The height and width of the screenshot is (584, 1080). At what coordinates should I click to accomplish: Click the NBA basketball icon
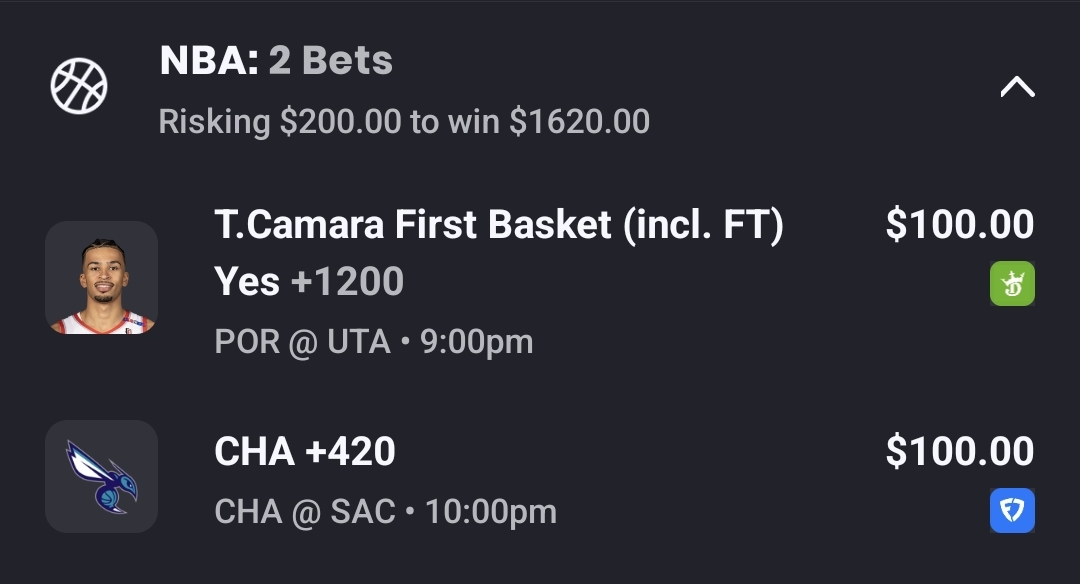point(79,86)
